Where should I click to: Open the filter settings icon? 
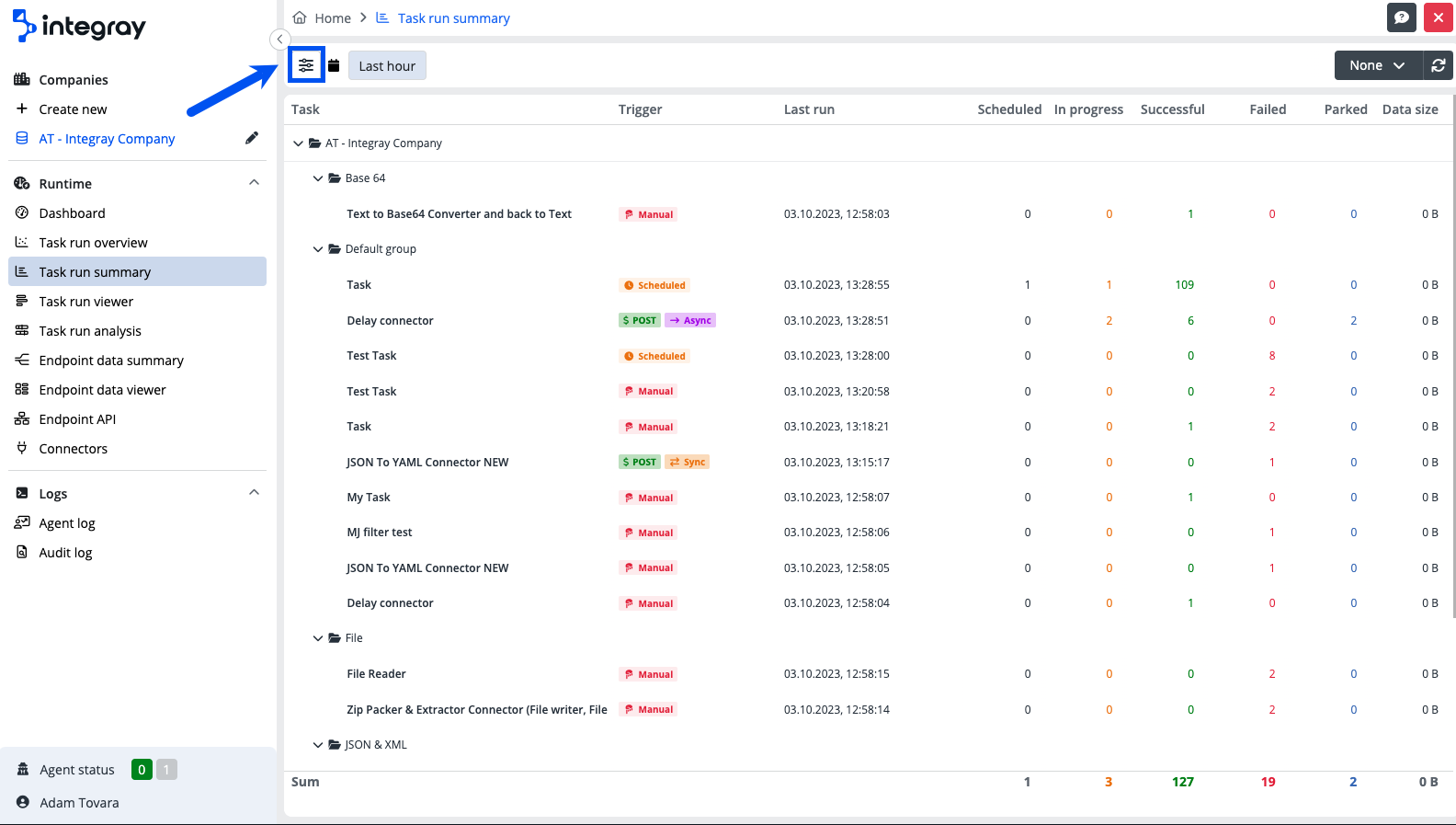[x=306, y=65]
